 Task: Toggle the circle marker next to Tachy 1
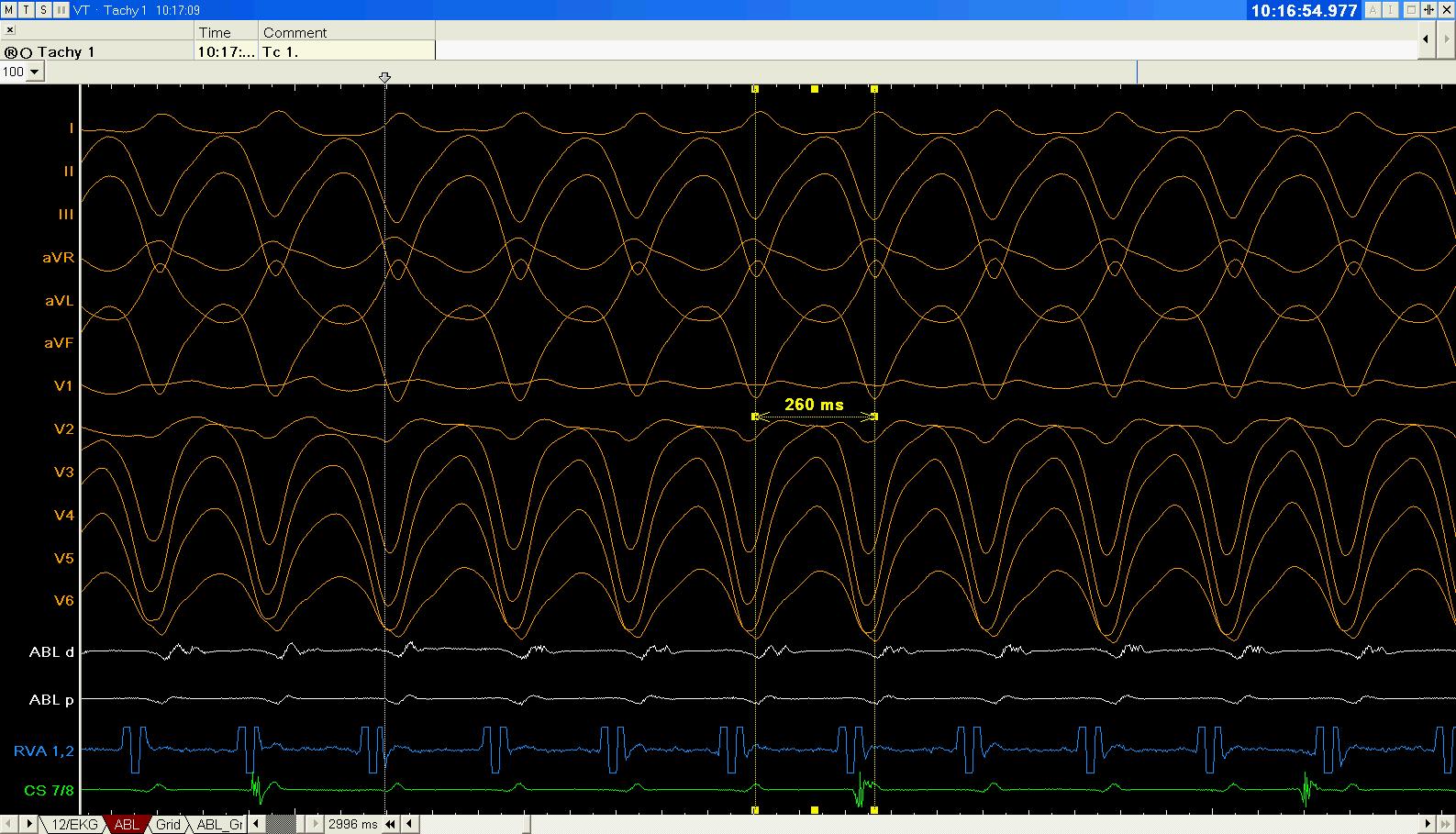pyautogui.click(x=26, y=52)
